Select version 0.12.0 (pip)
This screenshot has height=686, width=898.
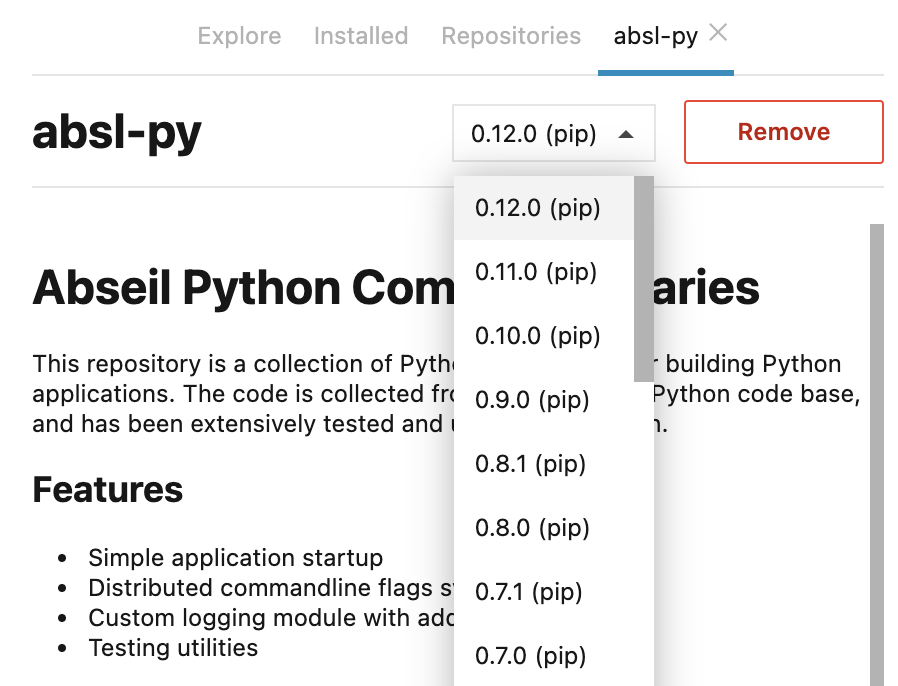(539, 208)
